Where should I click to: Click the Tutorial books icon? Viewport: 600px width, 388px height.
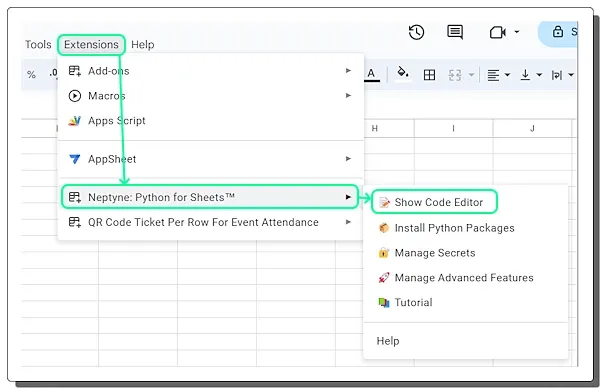click(x=384, y=302)
